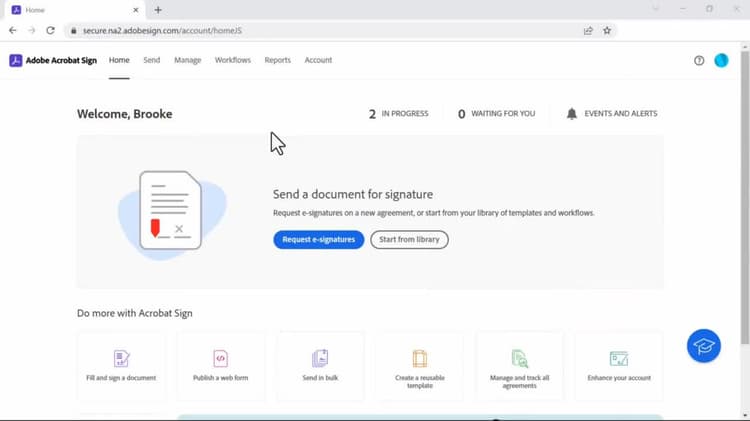Go to the Workflows tab

pos(232,60)
